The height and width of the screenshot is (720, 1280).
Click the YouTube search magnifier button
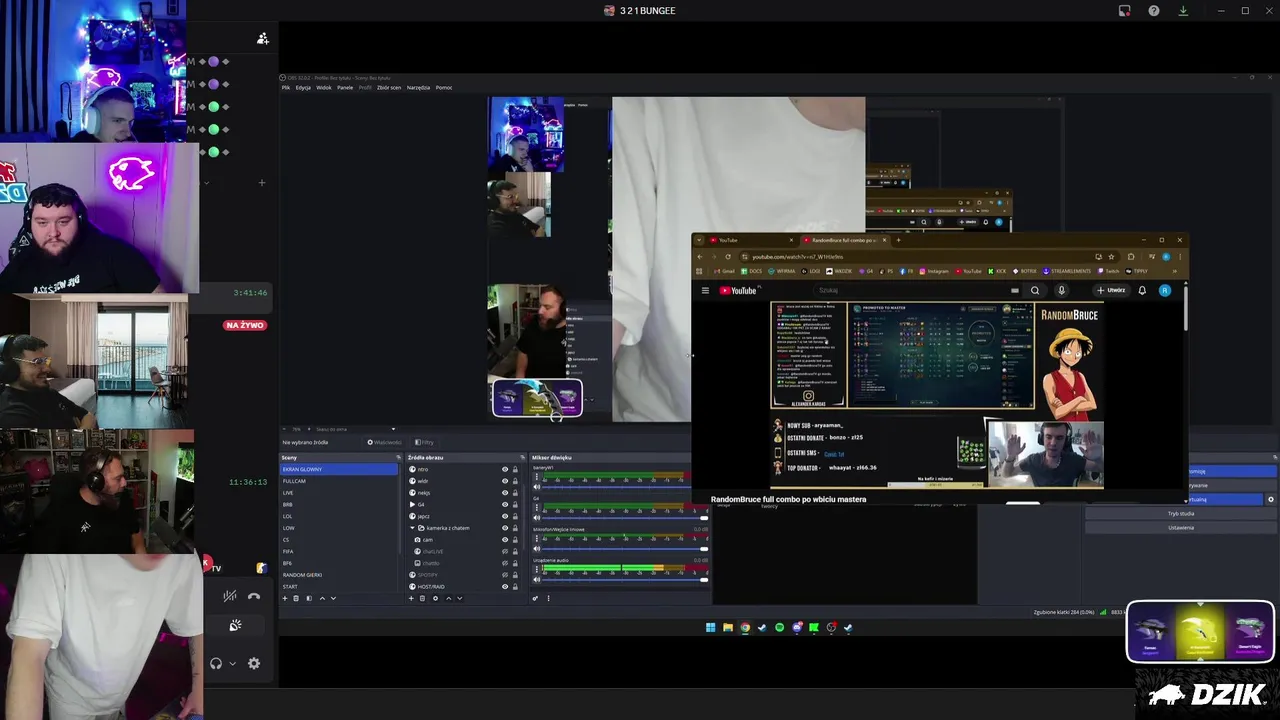pyautogui.click(x=1035, y=290)
